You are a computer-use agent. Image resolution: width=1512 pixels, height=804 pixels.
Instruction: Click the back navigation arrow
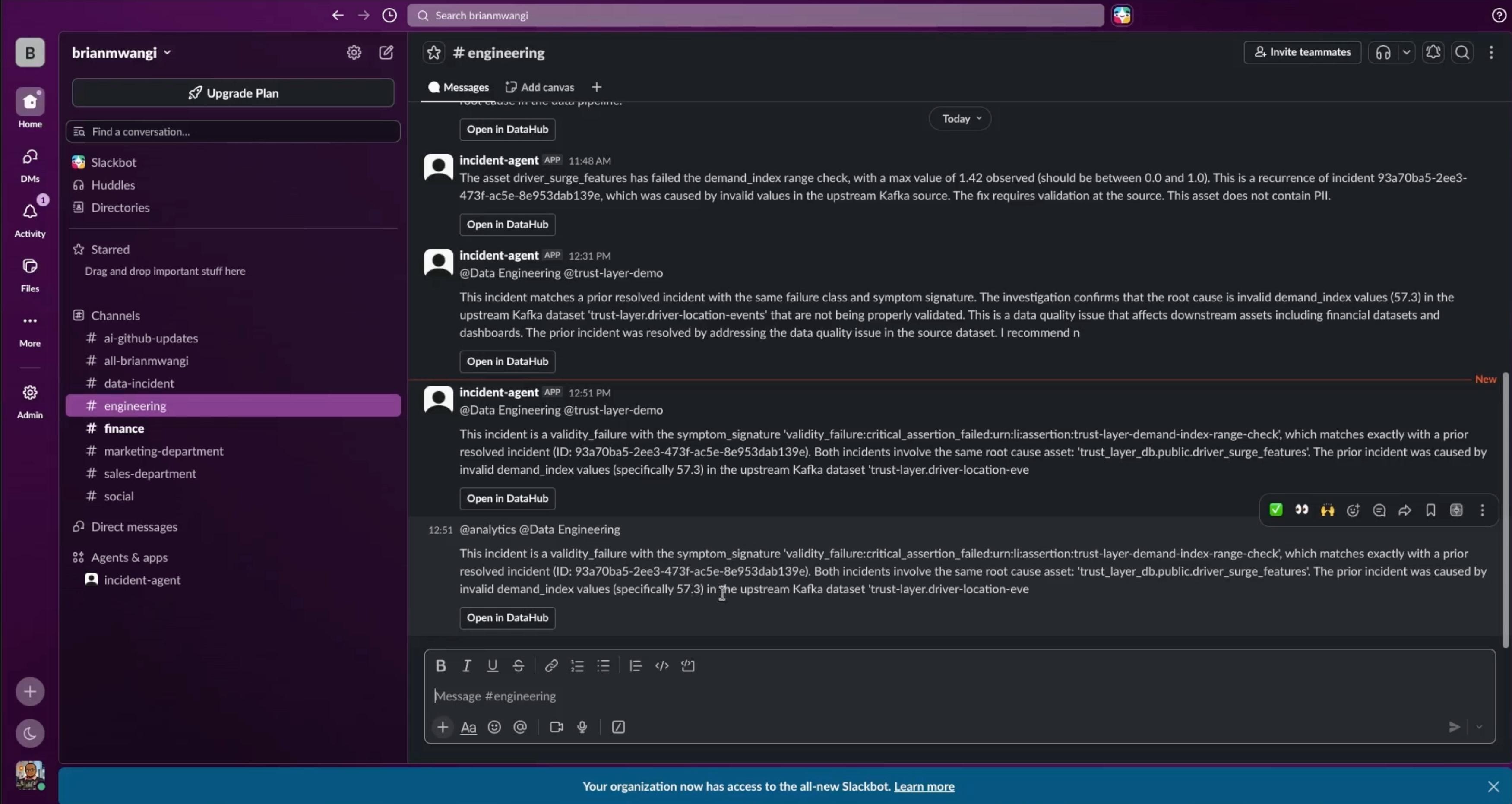pos(338,15)
